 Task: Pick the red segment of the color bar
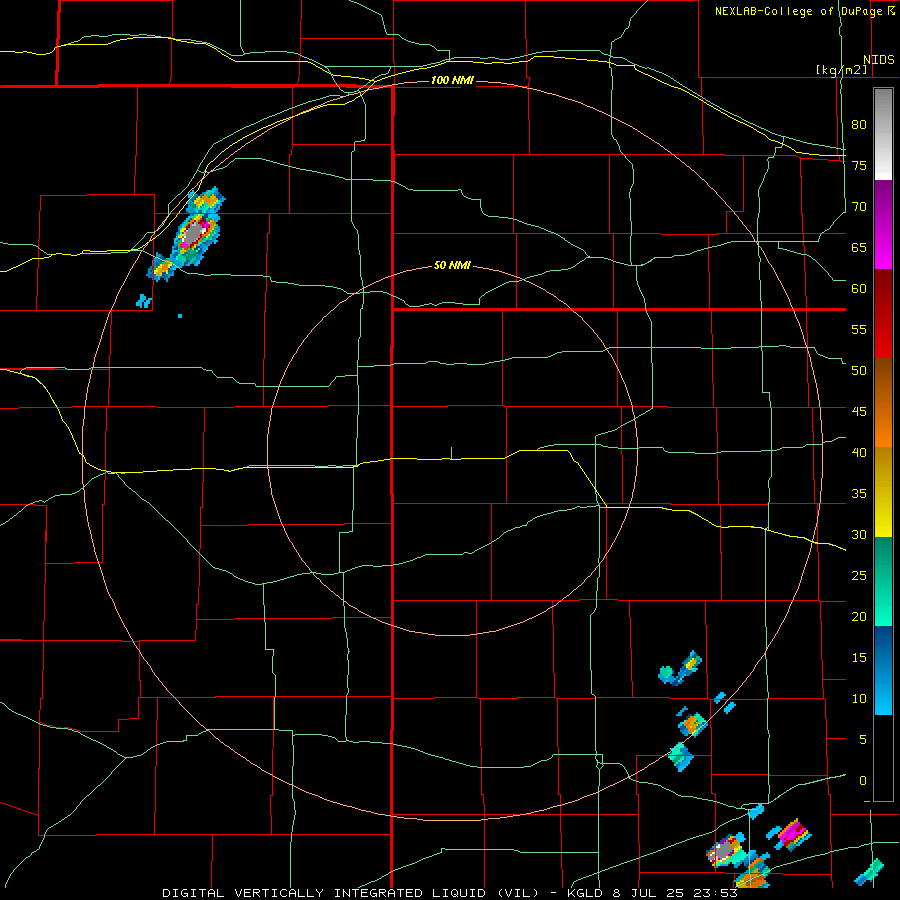click(x=883, y=314)
